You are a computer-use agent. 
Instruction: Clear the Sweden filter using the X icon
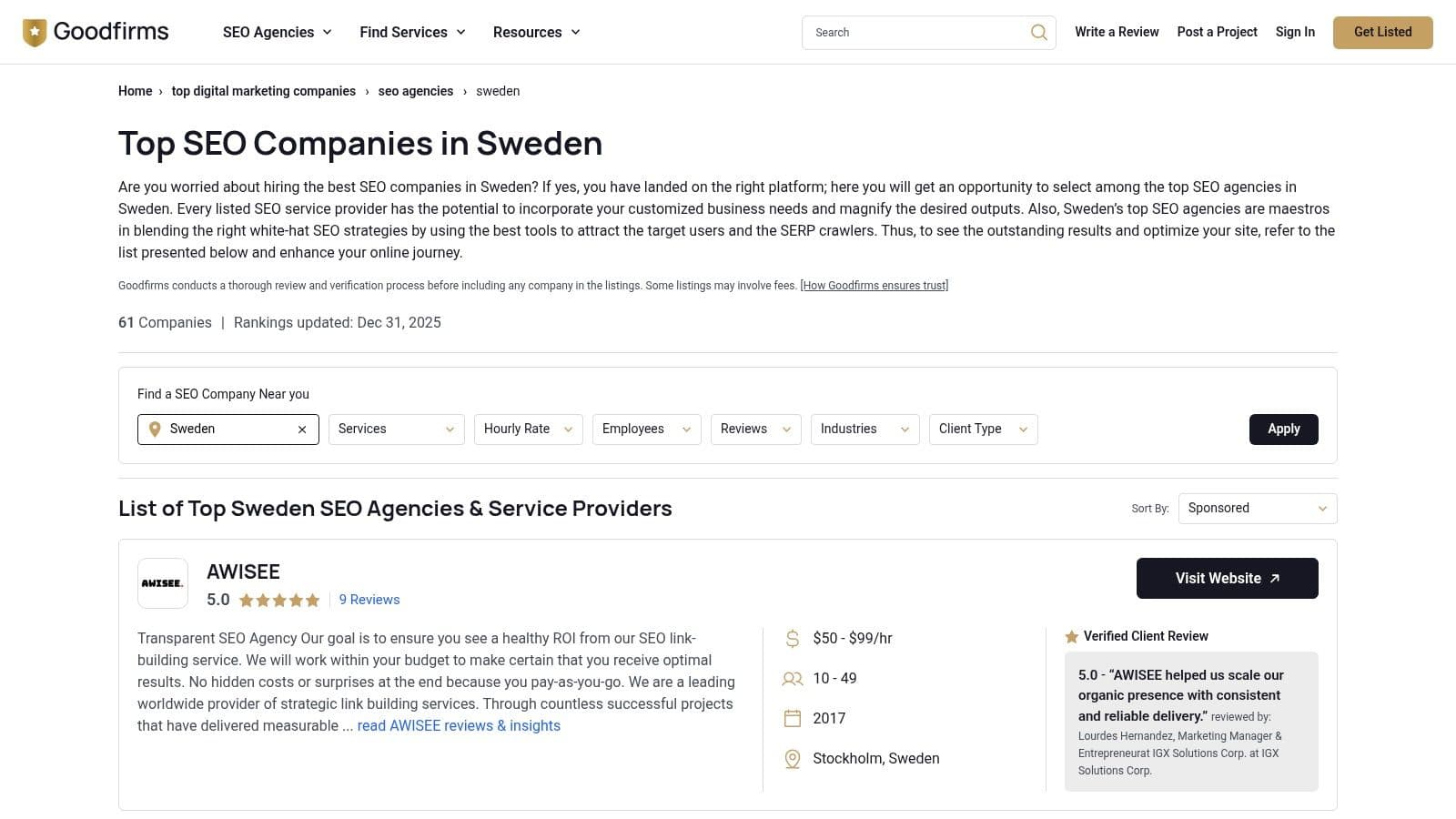[302, 429]
